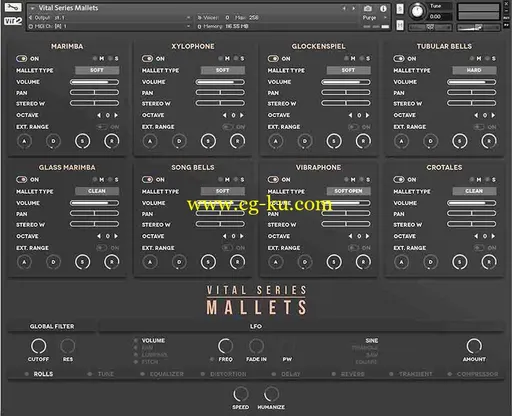Click the Vibraphone Attack knob
The height and width of the screenshot is (416, 512).
pos(276,262)
